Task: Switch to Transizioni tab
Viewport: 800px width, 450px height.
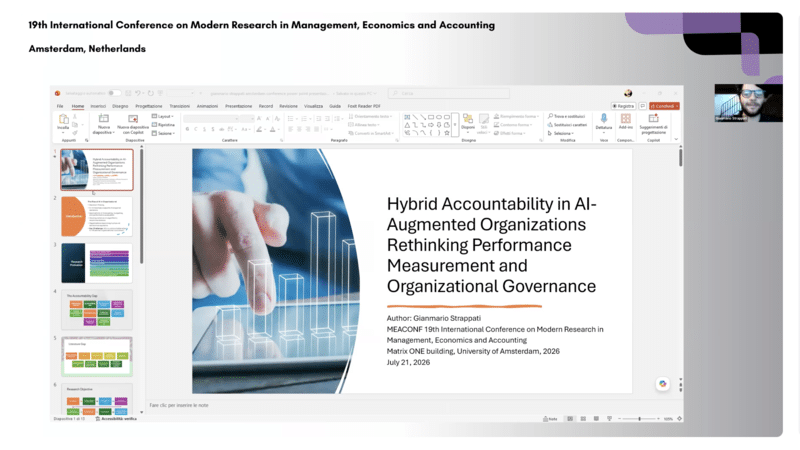Action: (180, 106)
